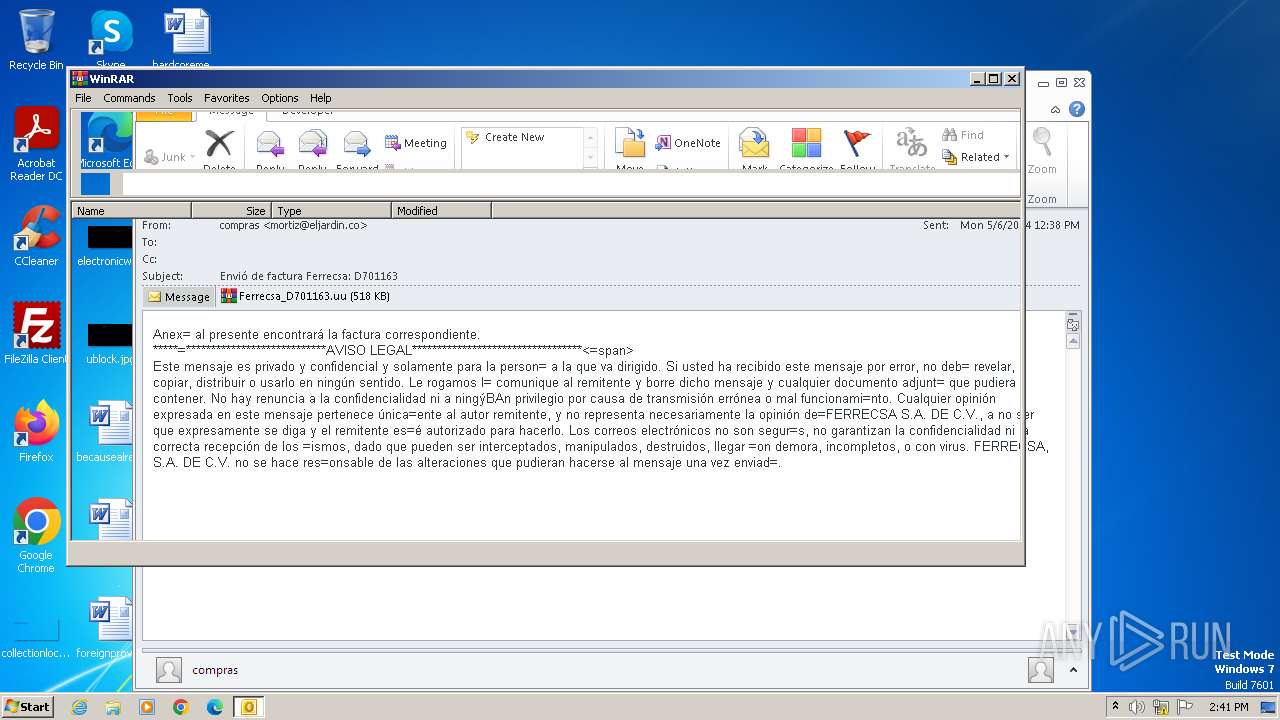Click right contact photo in People Pane

[1041, 670]
